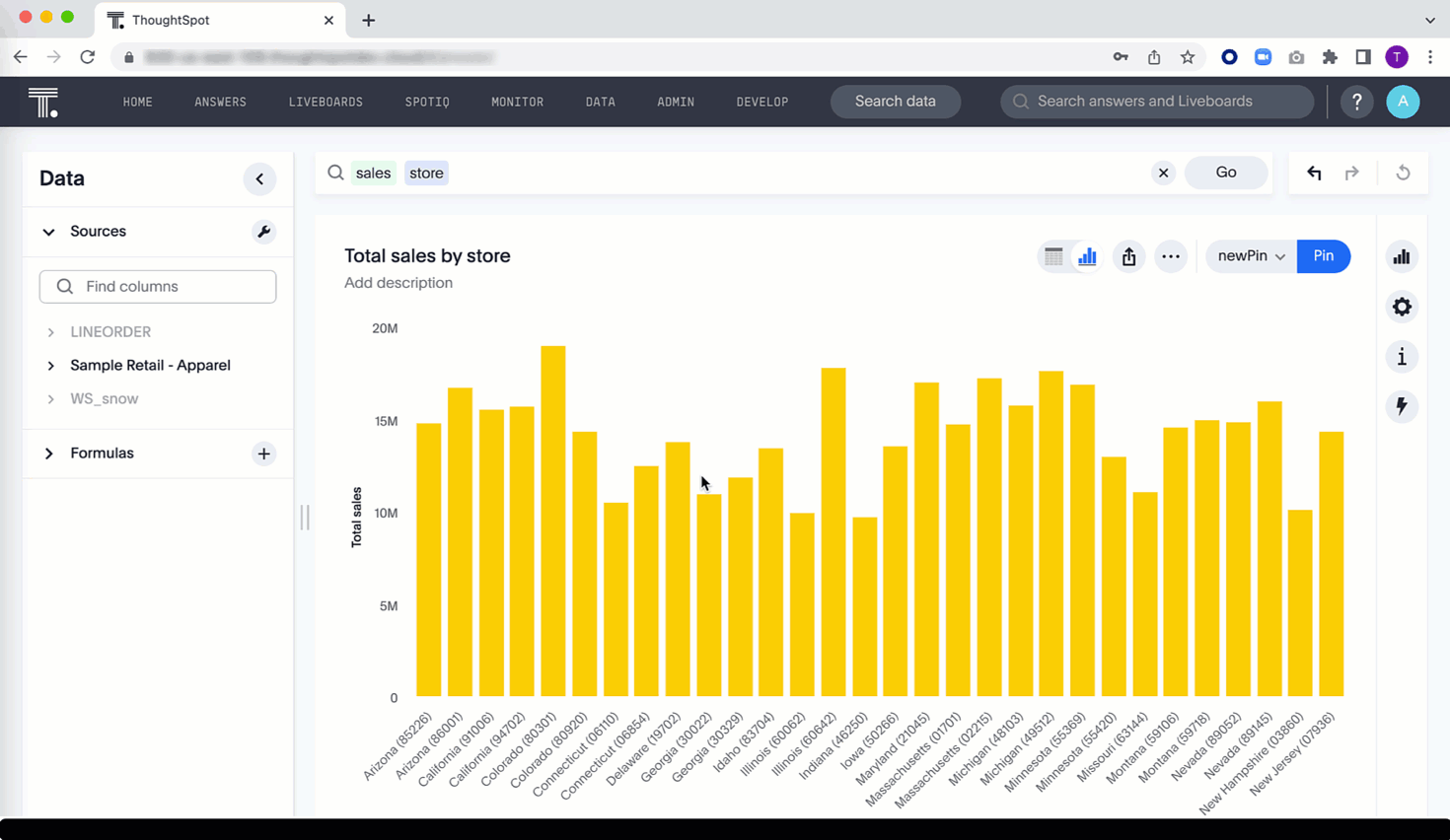Switch to table view icon

1053,256
